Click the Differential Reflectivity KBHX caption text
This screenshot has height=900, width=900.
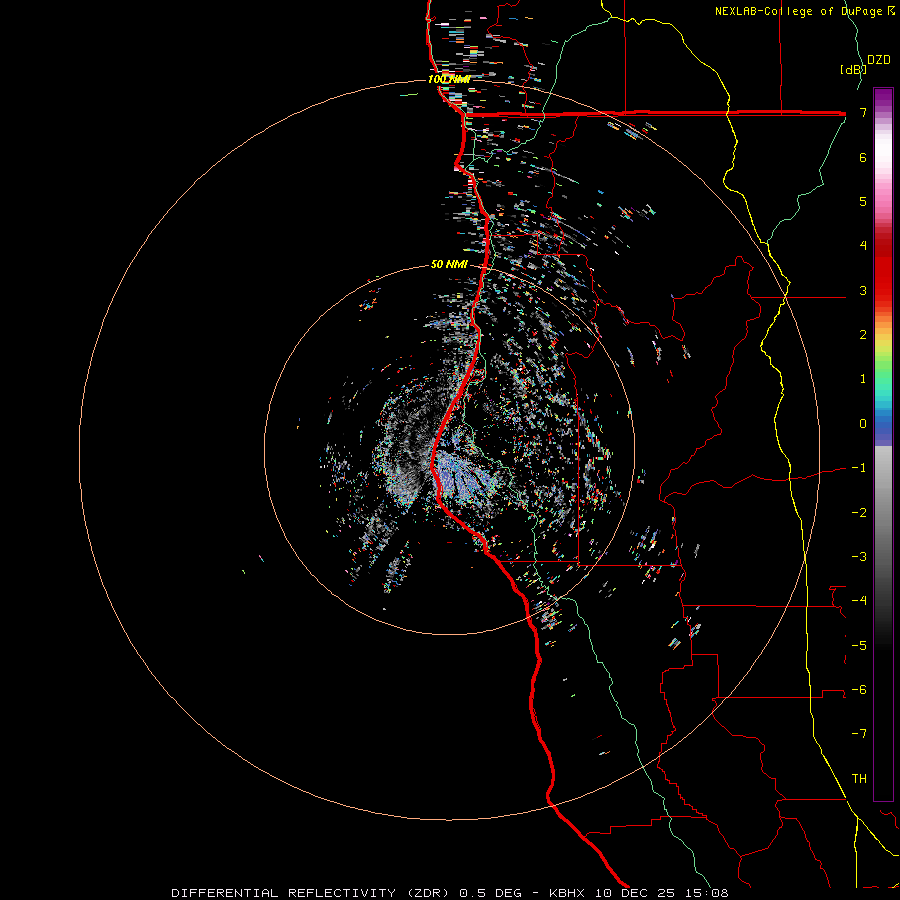point(450,893)
